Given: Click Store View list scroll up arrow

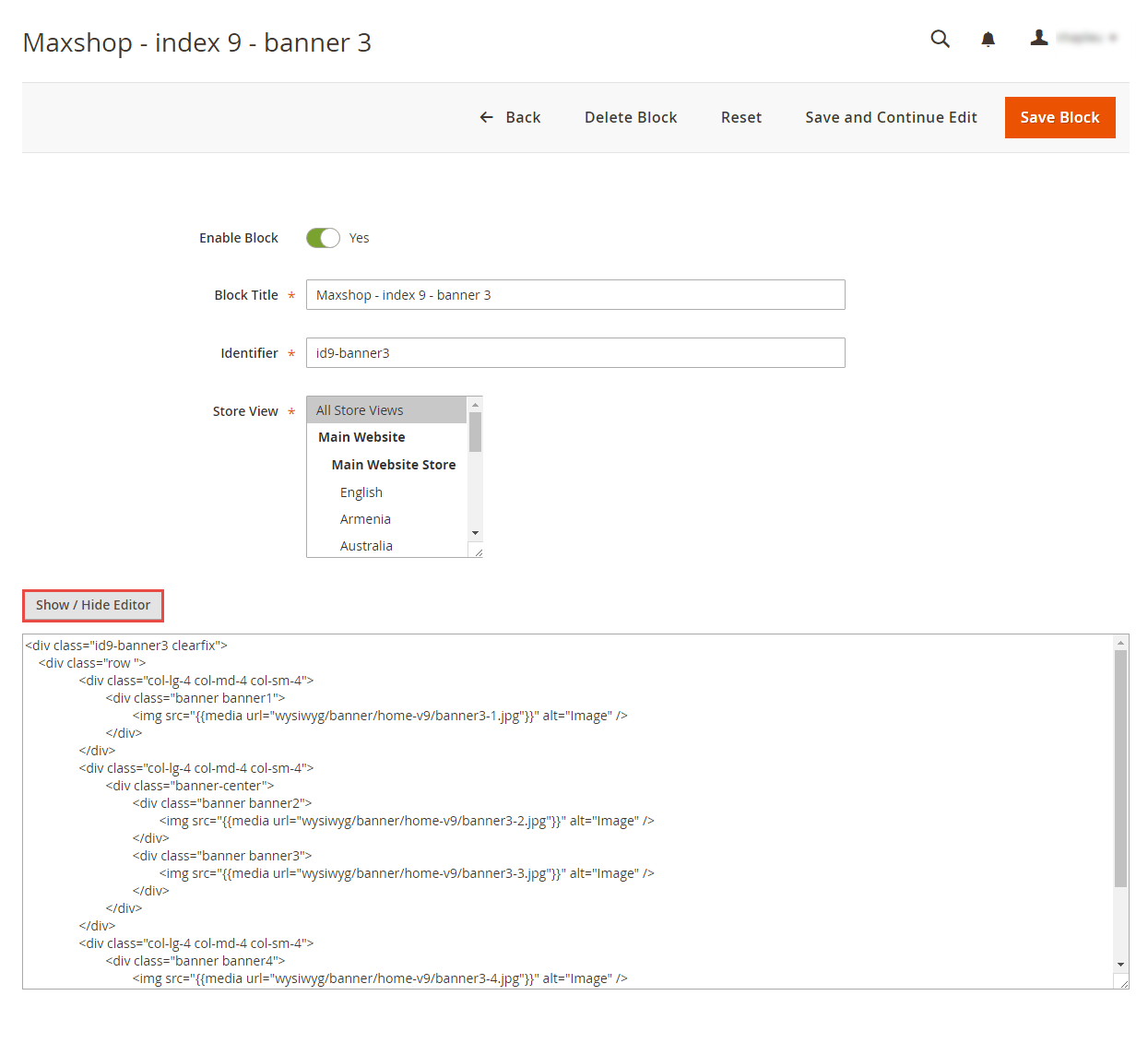Looking at the screenshot, I should pyautogui.click(x=476, y=404).
